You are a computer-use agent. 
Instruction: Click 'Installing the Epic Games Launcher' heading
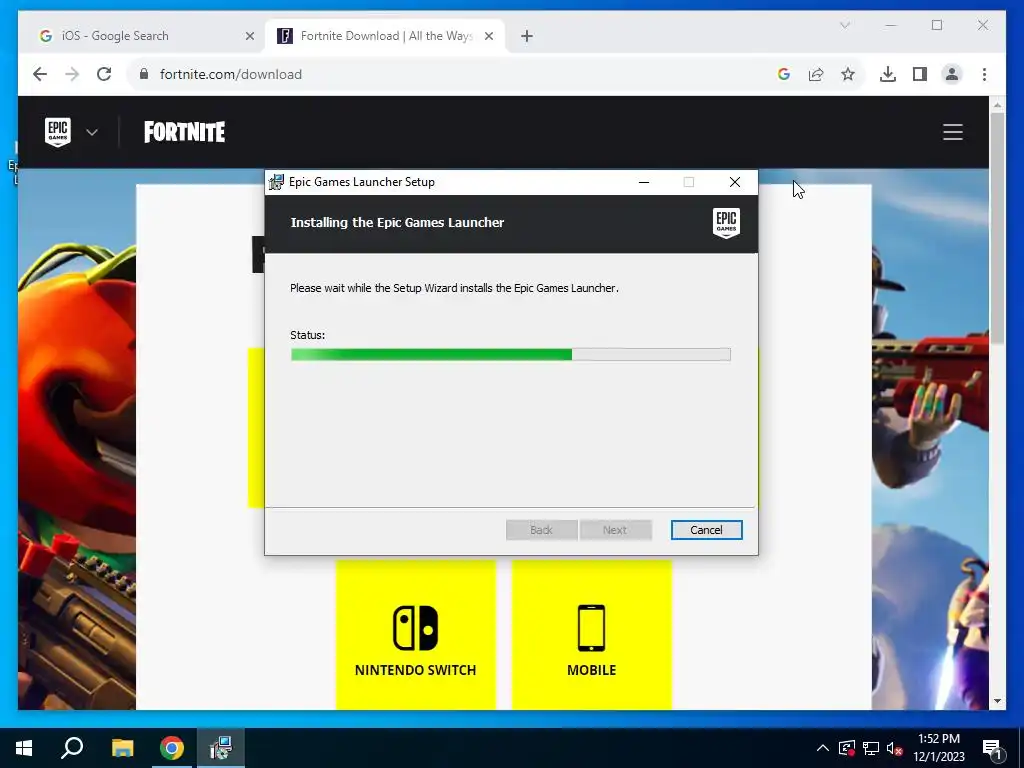tap(397, 223)
